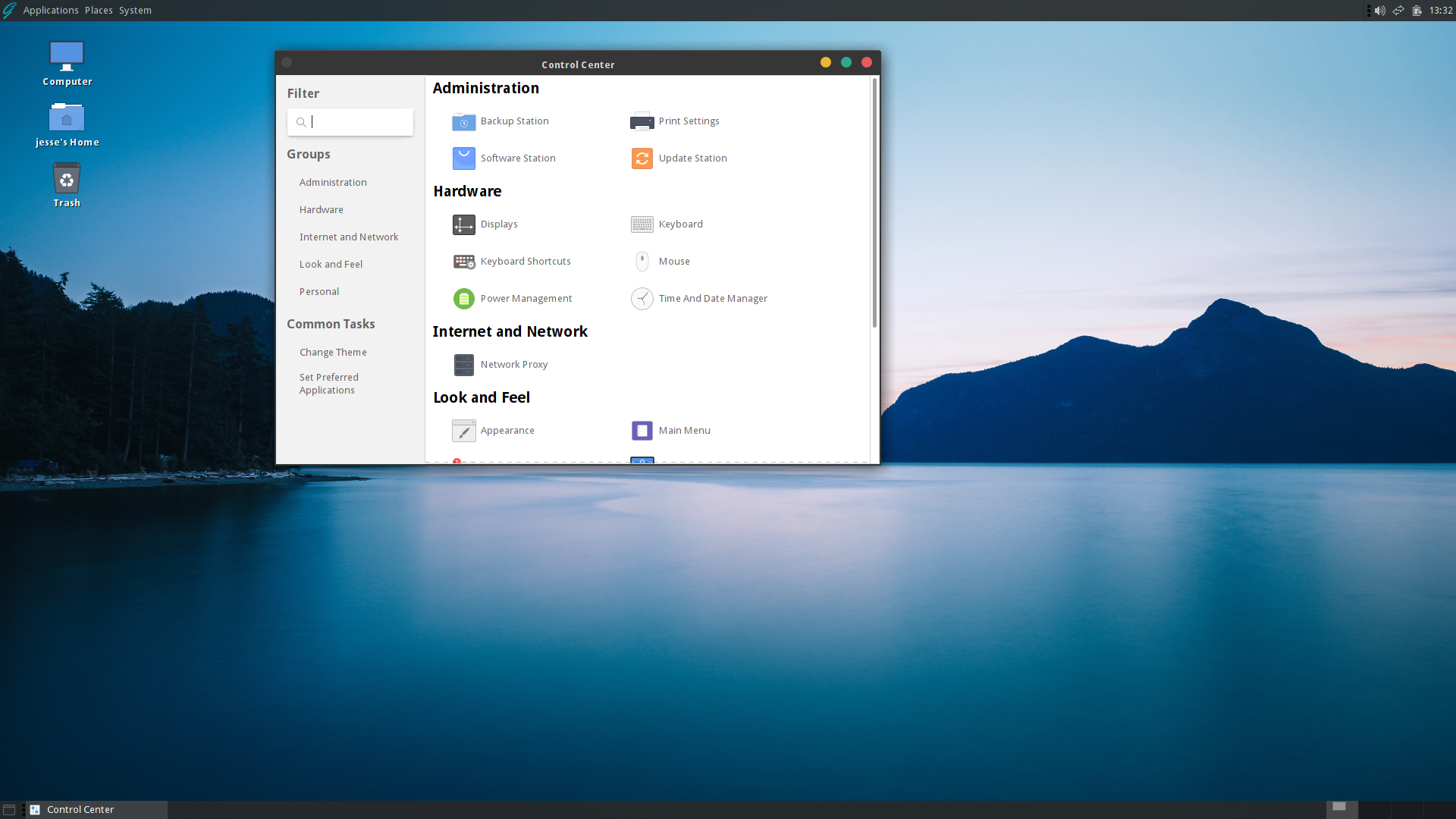Maximize Control Center with green button
Screen dimensions: 1456x819
coord(846,62)
